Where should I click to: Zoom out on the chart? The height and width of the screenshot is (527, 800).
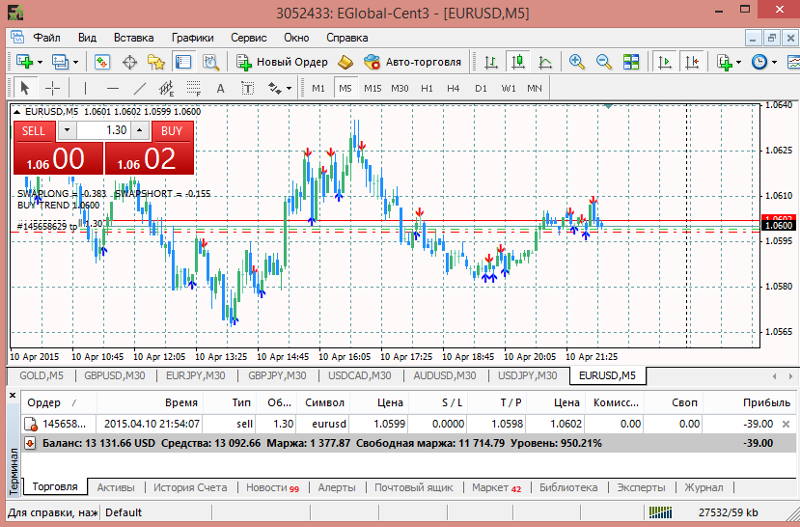[604, 62]
